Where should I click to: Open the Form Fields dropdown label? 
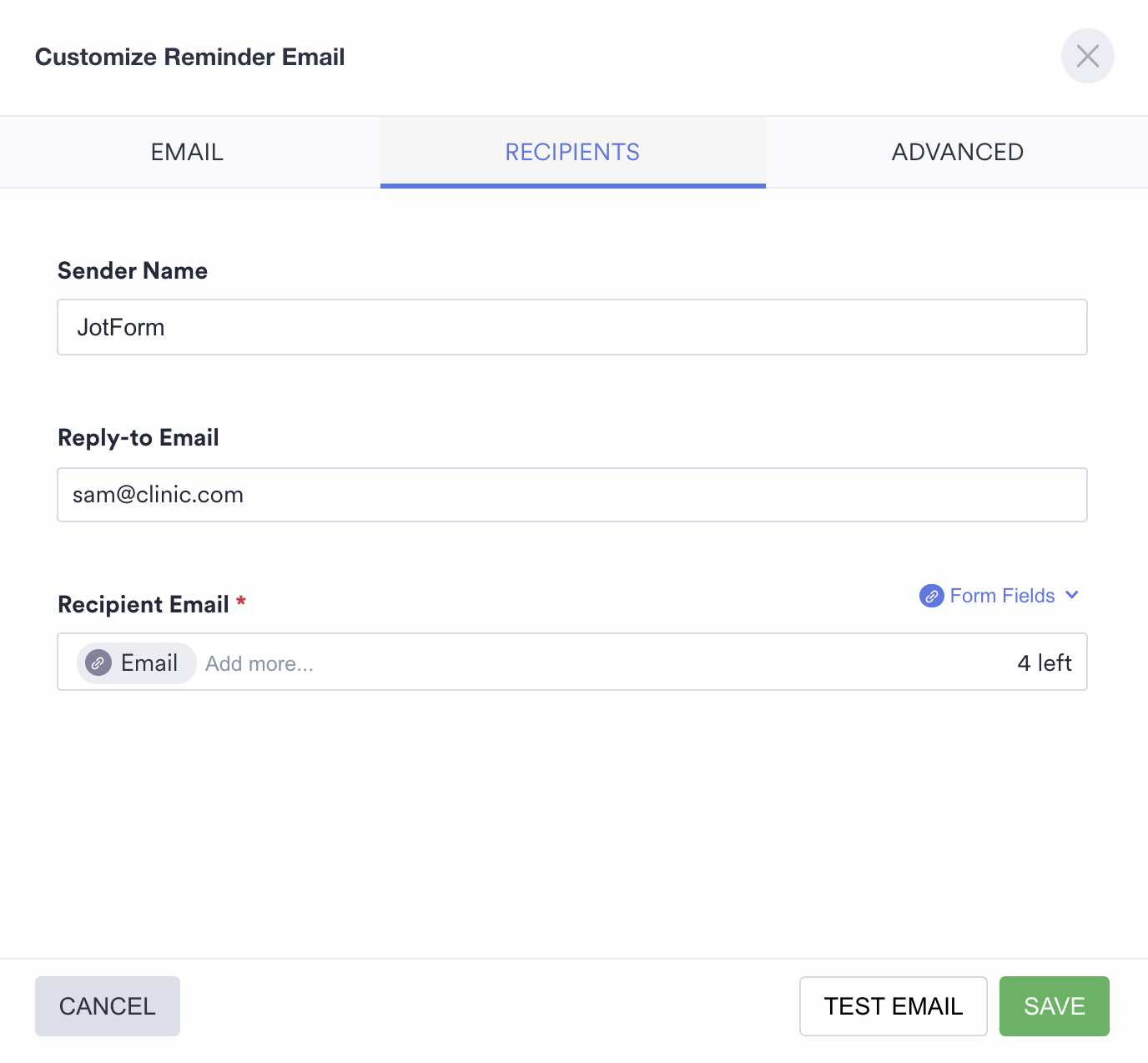coord(1002,596)
